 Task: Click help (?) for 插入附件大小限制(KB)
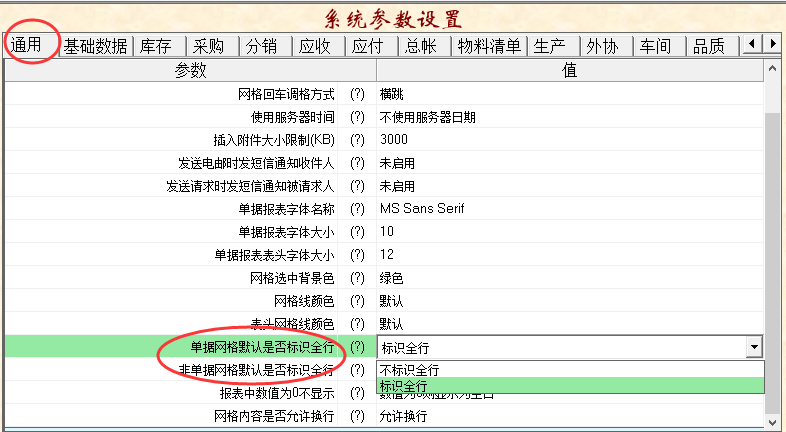357,140
